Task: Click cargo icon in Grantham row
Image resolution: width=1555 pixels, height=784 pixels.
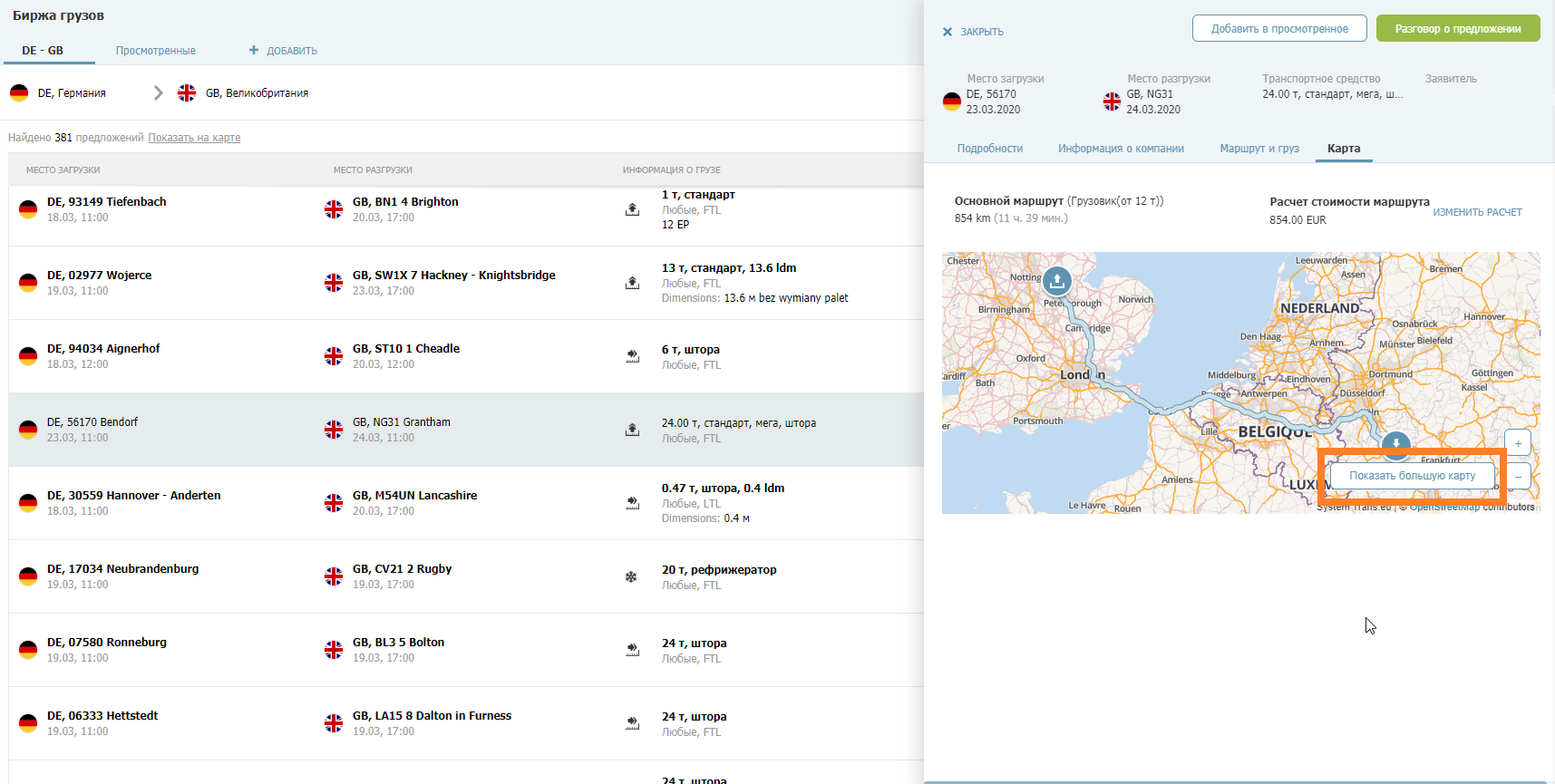Action: tap(632, 430)
